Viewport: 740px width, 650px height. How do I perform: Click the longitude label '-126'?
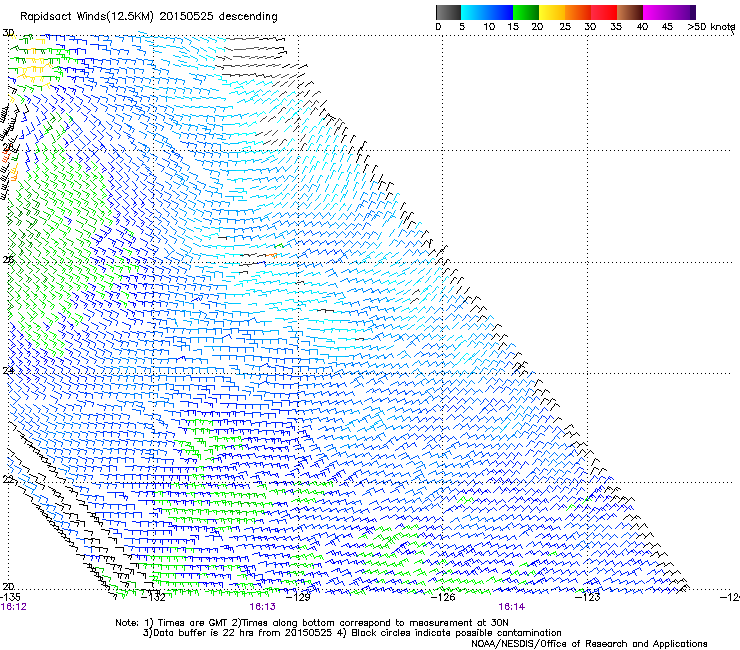(444, 598)
